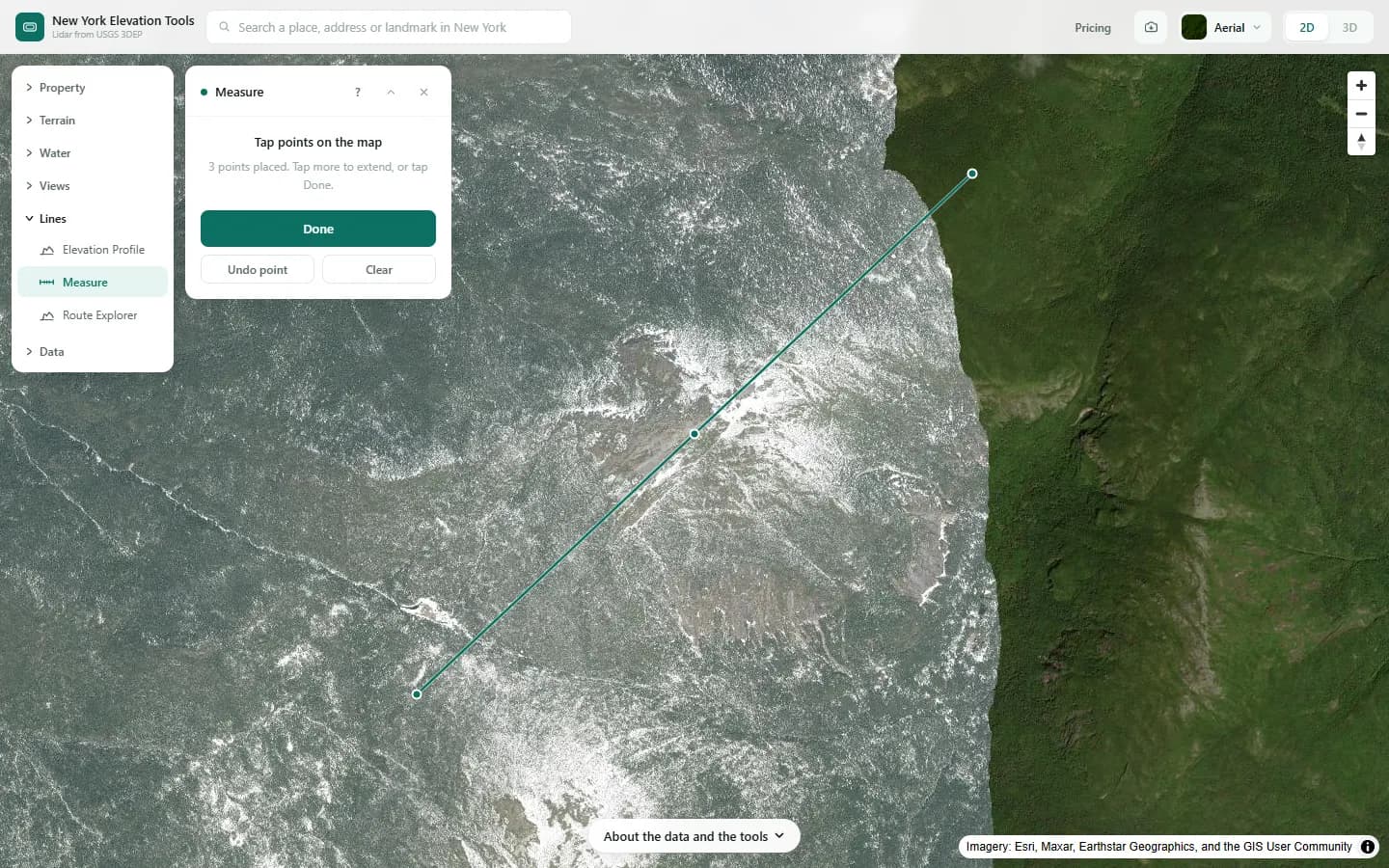Open the Pricing page
Viewport: 1389px width, 868px height.
(x=1093, y=27)
